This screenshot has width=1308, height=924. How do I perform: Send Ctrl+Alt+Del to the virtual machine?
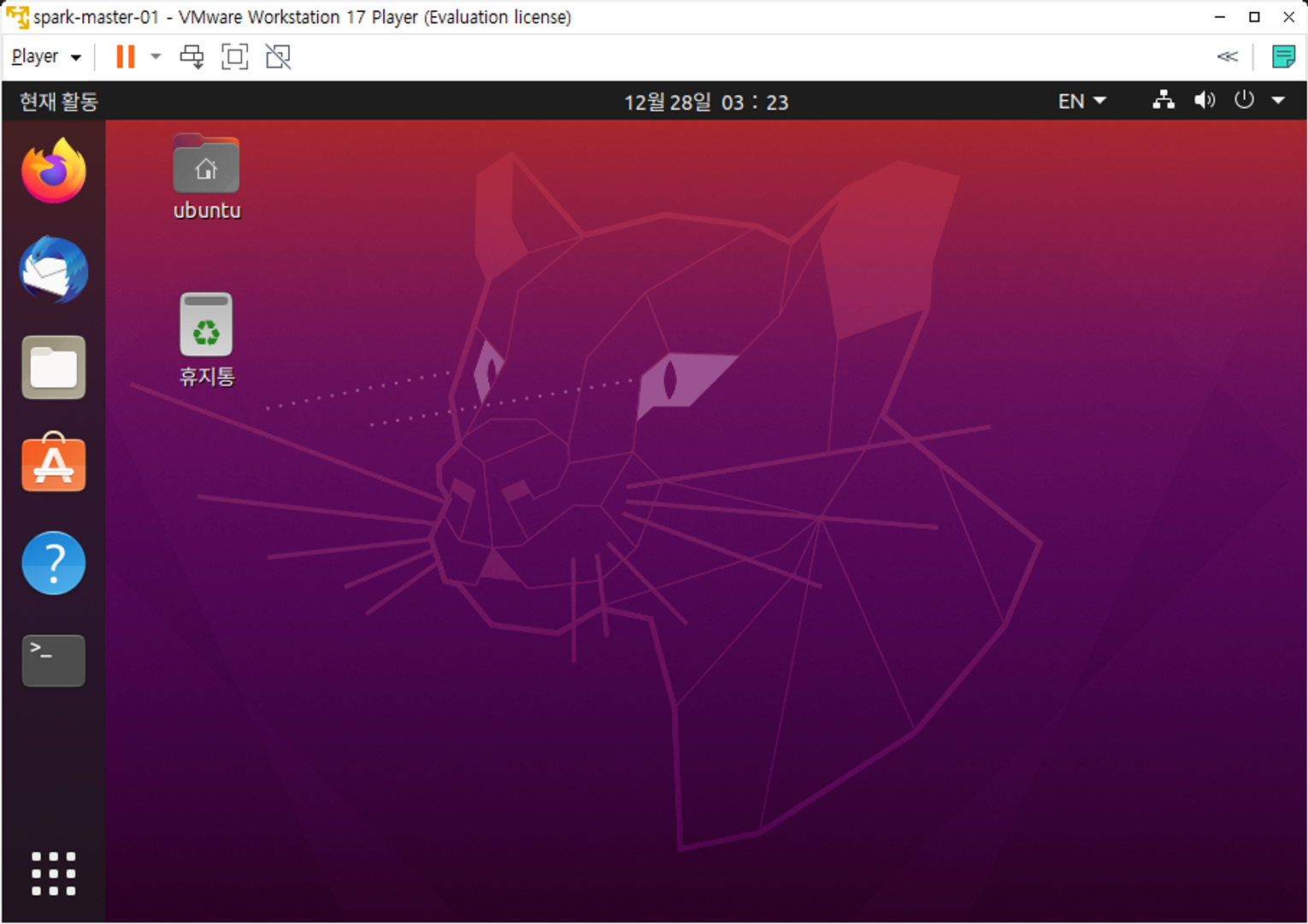point(191,56)
